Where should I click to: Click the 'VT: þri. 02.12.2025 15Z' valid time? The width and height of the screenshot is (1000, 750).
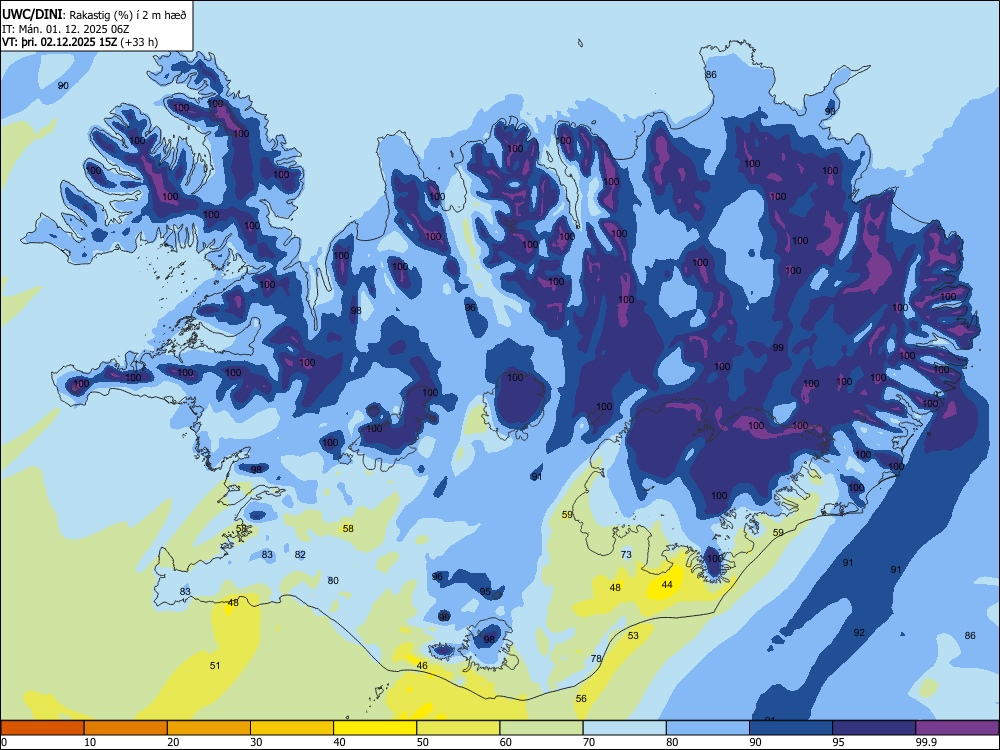[x=59, y=42]
